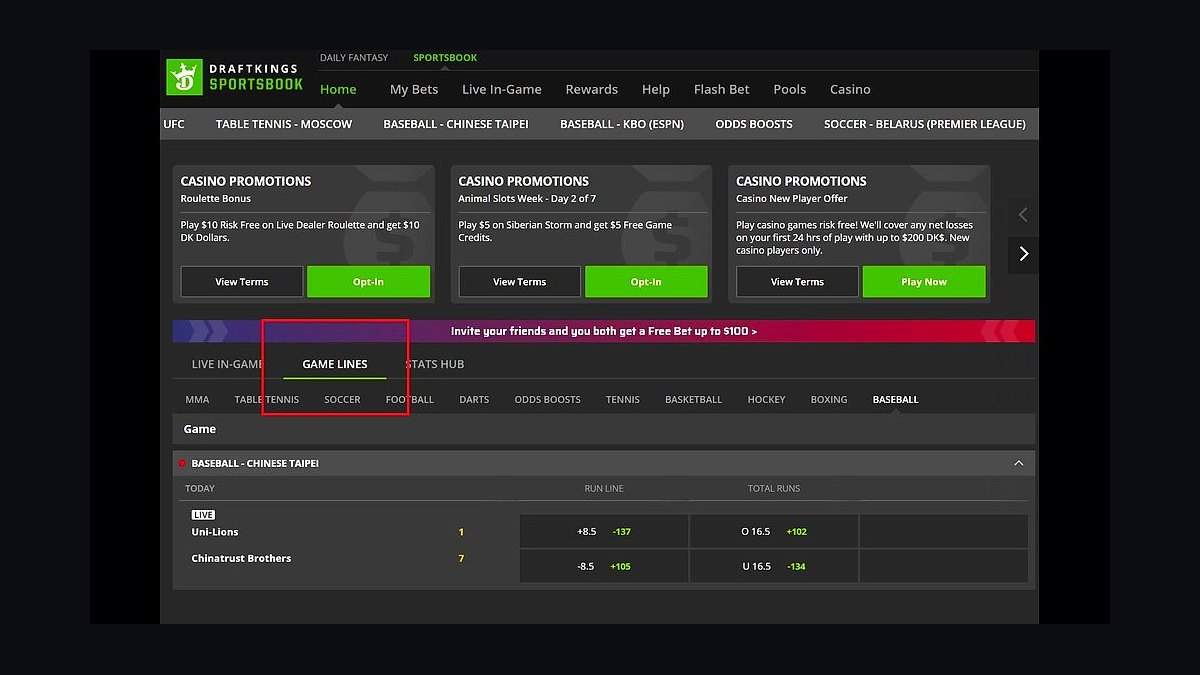Bet Under 16.5 total runs at -134

click(774, 566)
